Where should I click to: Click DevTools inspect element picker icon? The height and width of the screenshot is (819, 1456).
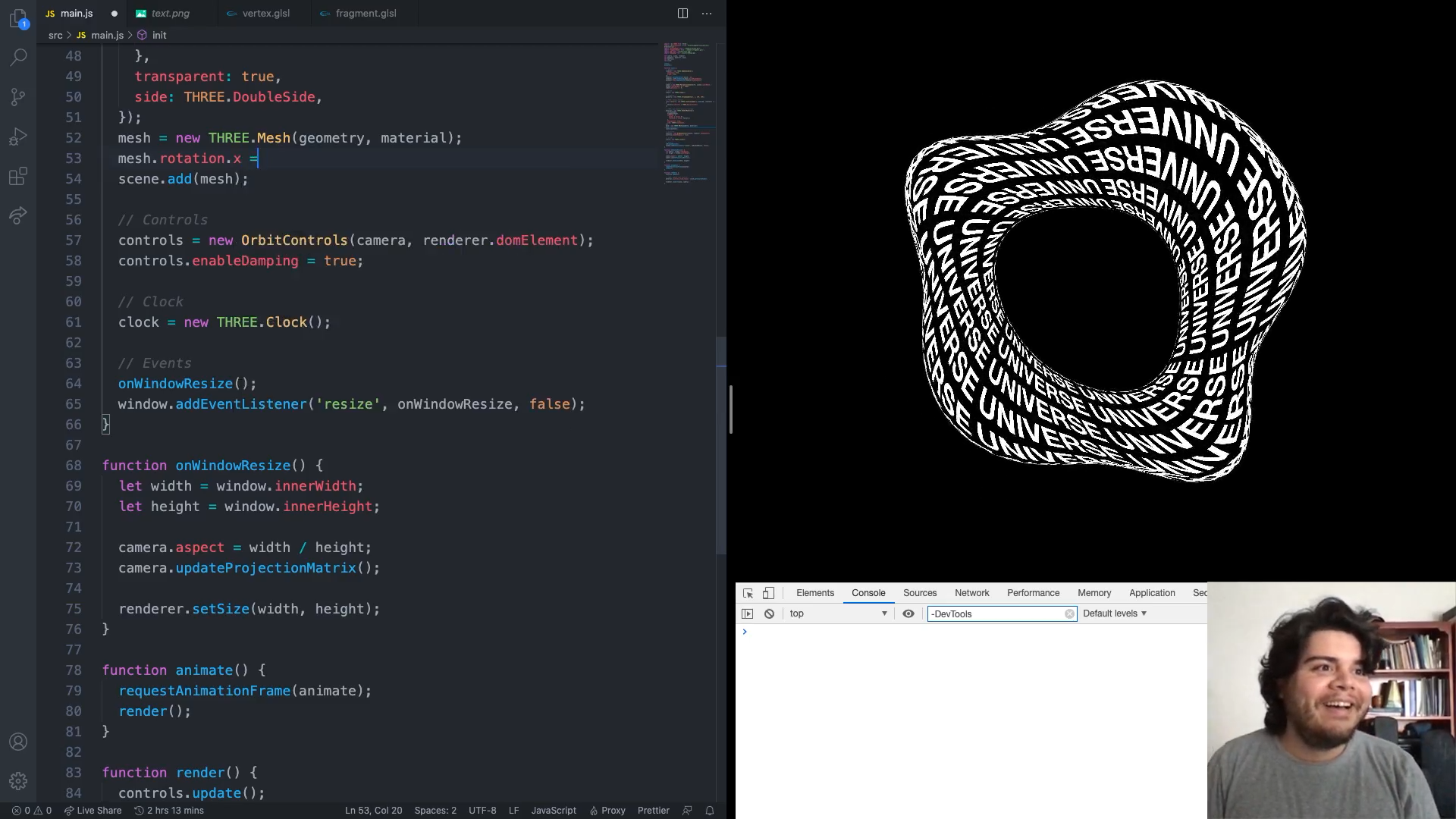[x=748, y=593]
